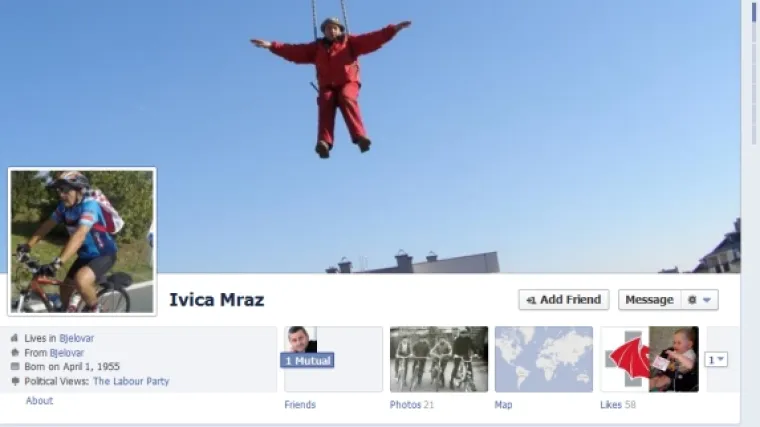Screen dimensions: 760x427
Task: Click the vertical scrollbar on the right
Action: point(753,200)
